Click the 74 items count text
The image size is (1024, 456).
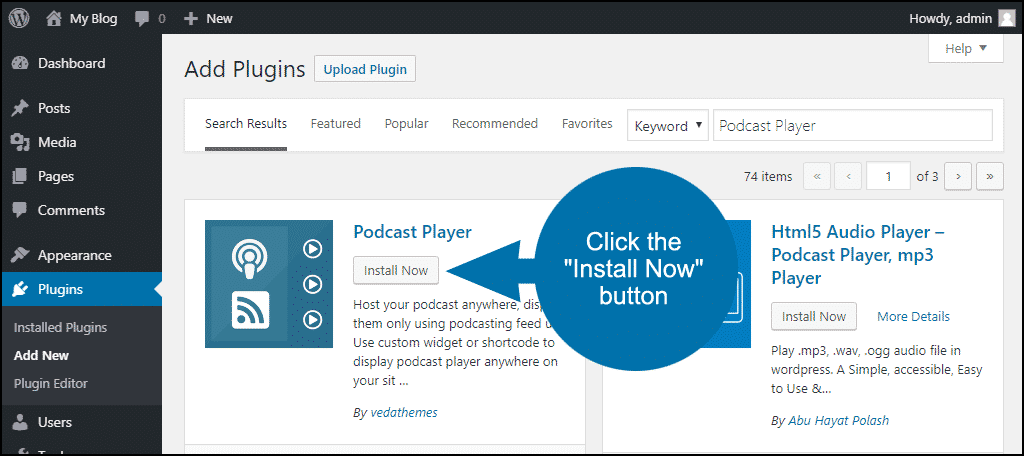[x=768, y=176]
